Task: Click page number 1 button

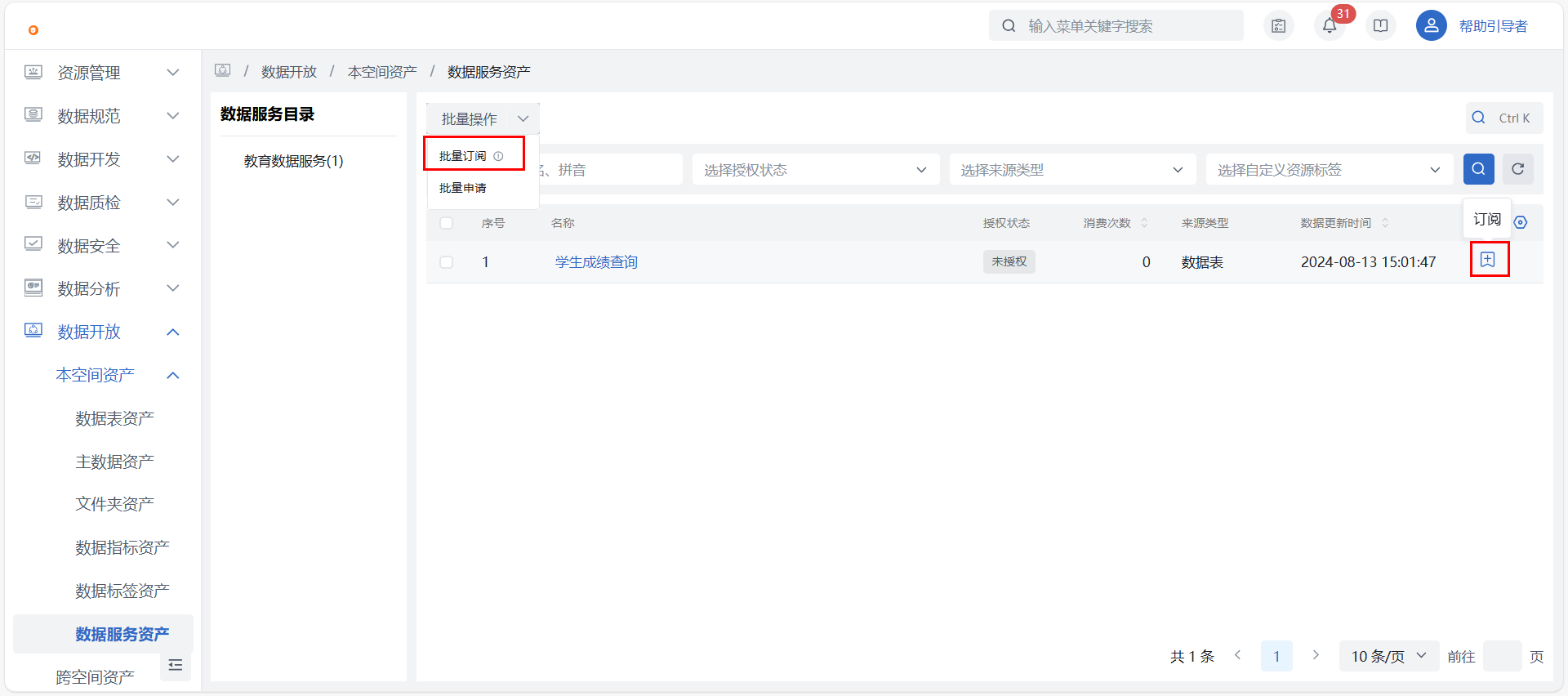Action: (1276, 656)
